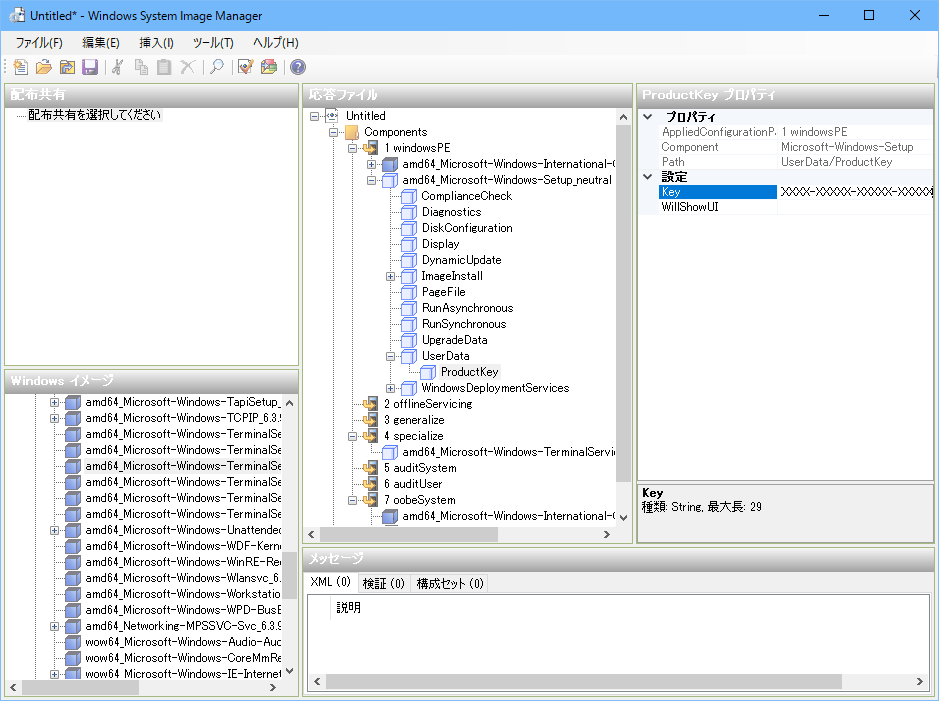The height and width of the screenshot is (701, 939).
Task: Collapse the amd64_Microsoft-Windows-Setup_neutral node
Action: click(371, 180)
